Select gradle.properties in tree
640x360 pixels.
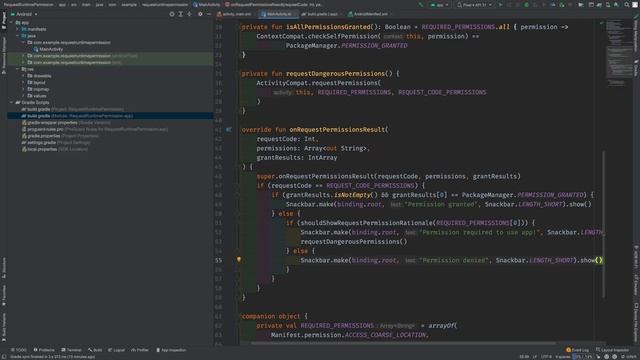point(60,136)
